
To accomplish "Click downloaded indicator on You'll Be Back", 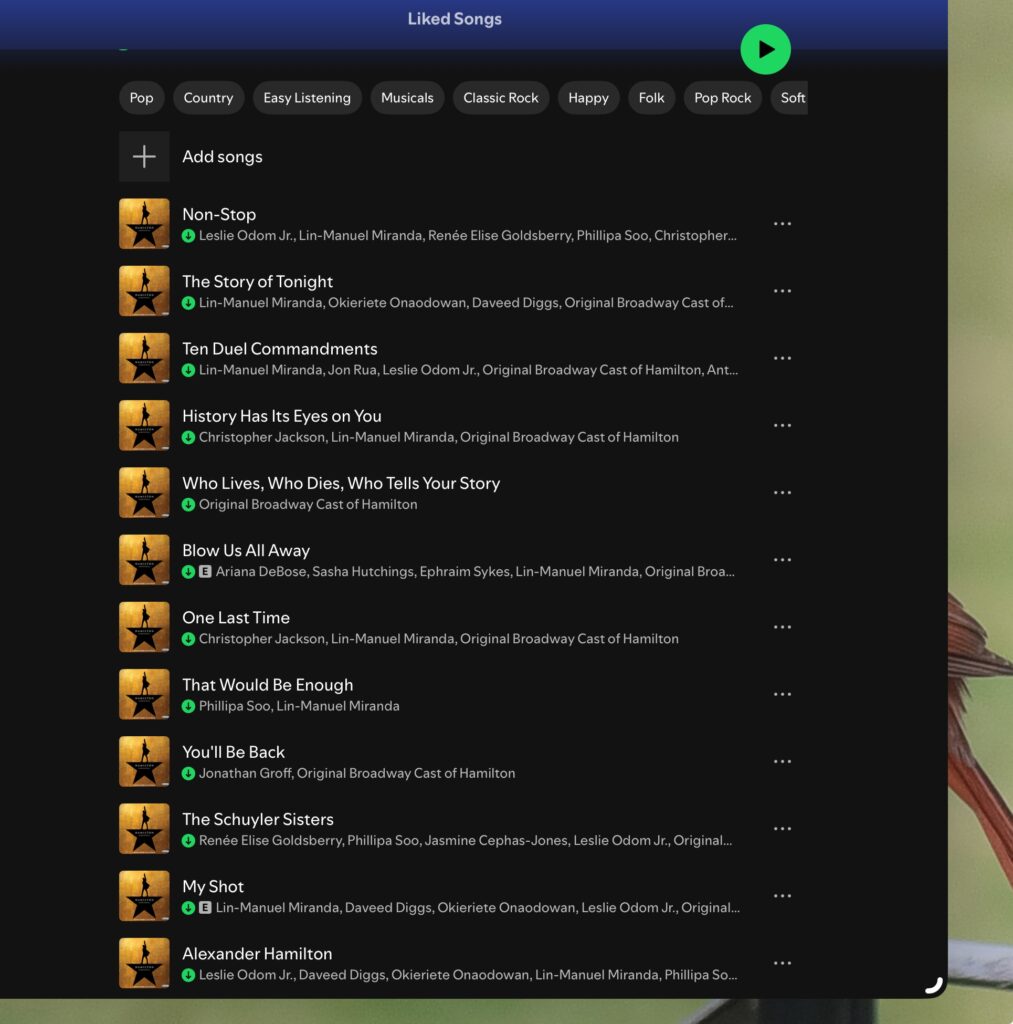I will point(188,774).
